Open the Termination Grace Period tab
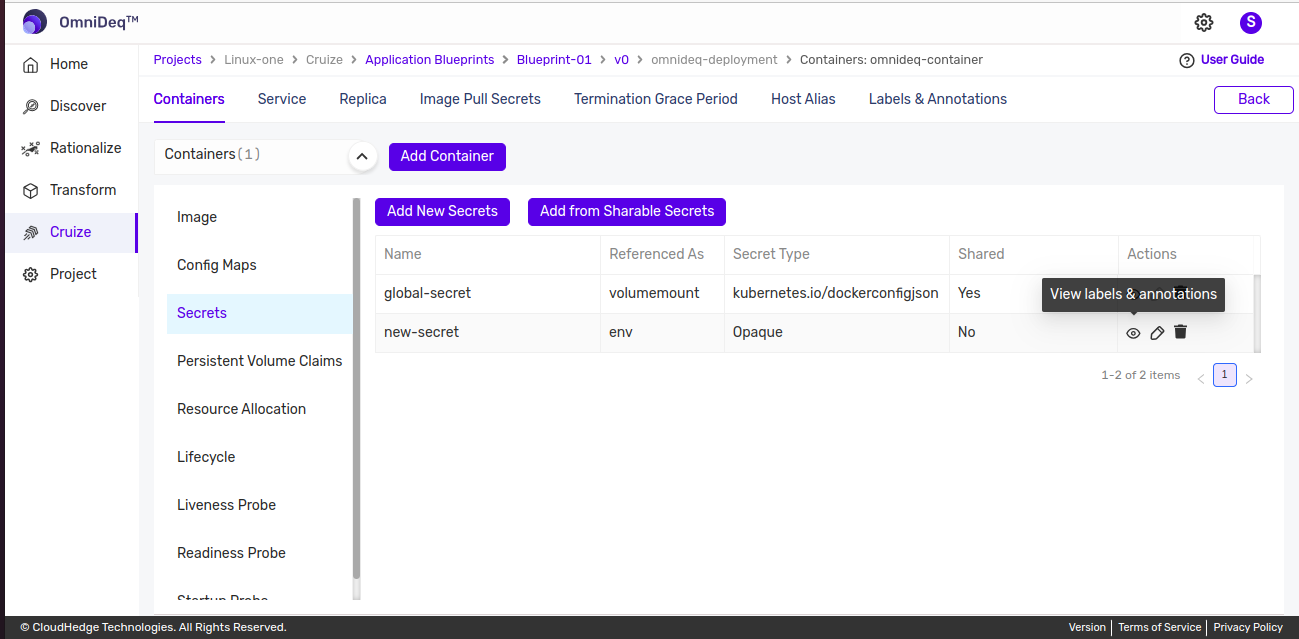This screenshot has width=1299, height=639. click(x=656, y=99)
